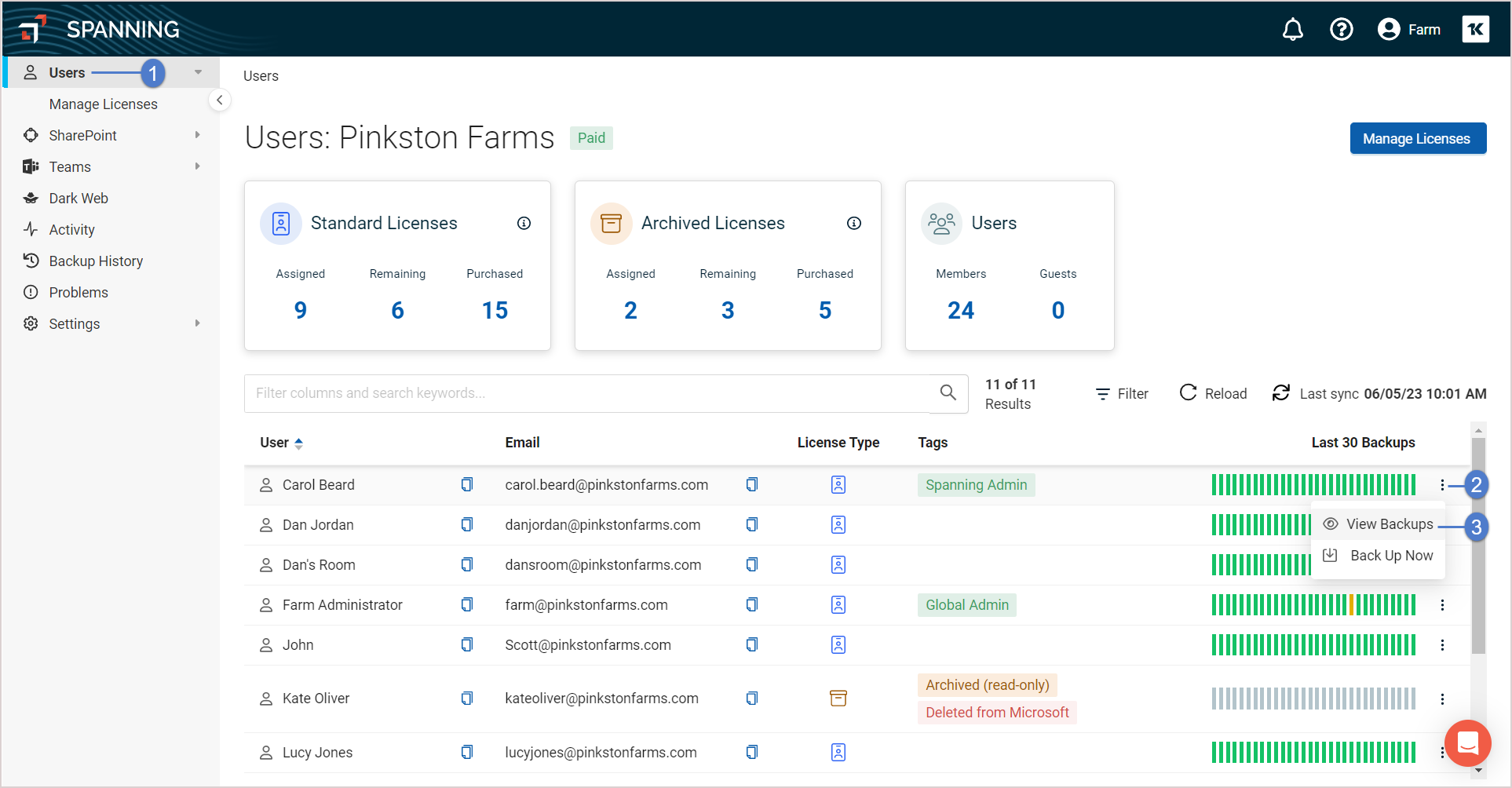This screenshot has width=1512, height=788.
Task: Click the search magnifier icon
Action: coord(948,392)
